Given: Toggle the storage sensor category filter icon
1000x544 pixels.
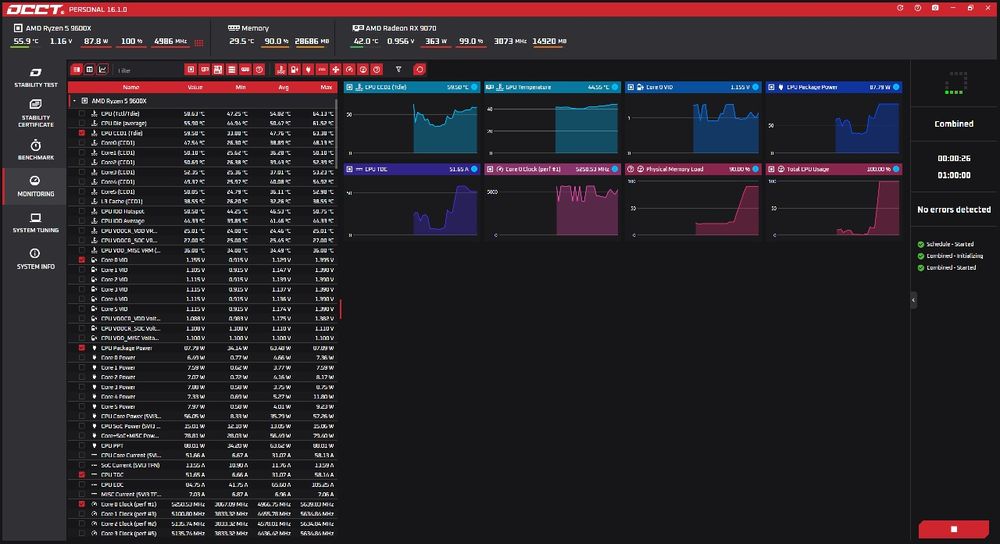Looking at the screenshot, I should click(x=232, y=70).
